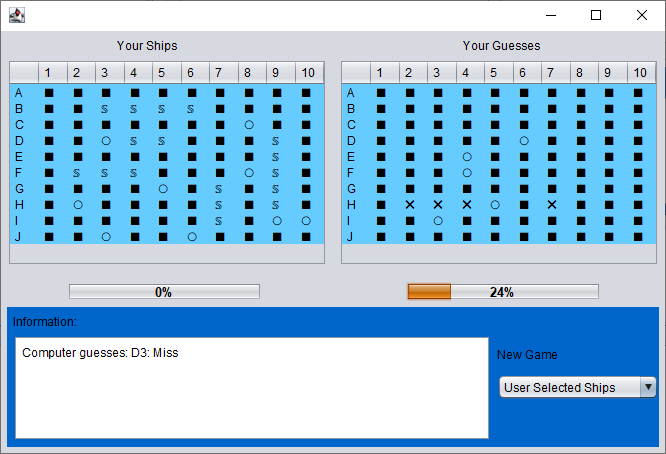666x454 pixels.
Task: Click the application icon in title bar
Action: click(x=16, y=15)
